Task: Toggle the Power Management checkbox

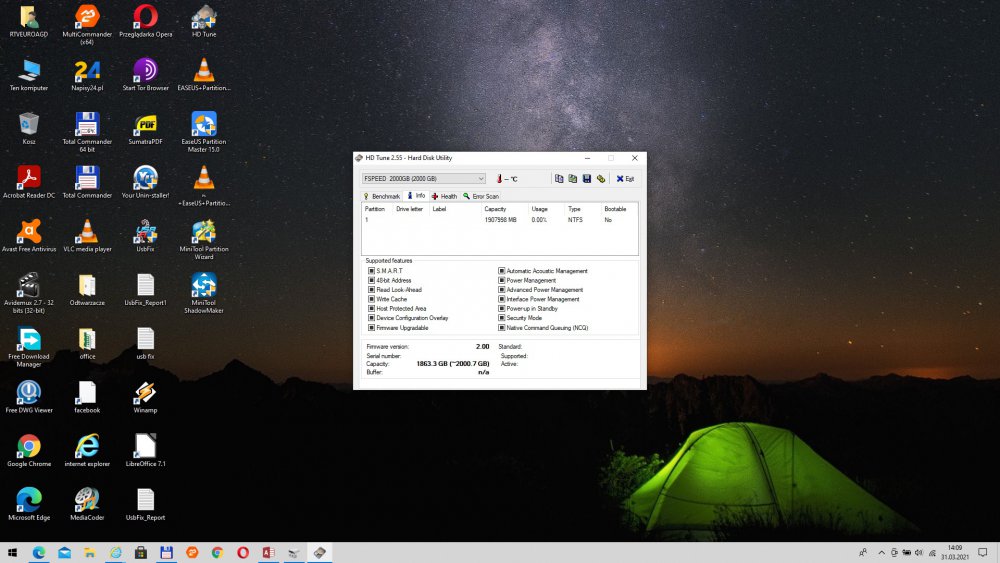Action: point(502,281)
